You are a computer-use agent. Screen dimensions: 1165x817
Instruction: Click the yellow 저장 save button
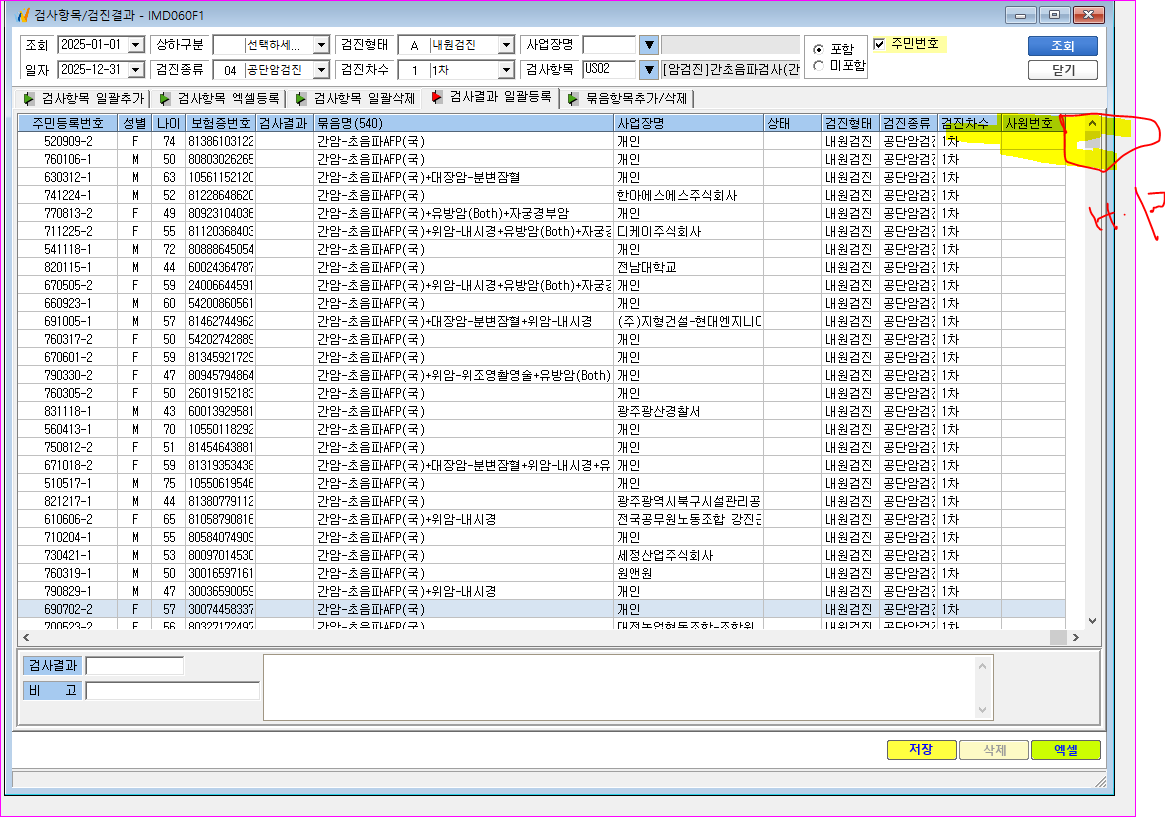(x=921, y=749)
